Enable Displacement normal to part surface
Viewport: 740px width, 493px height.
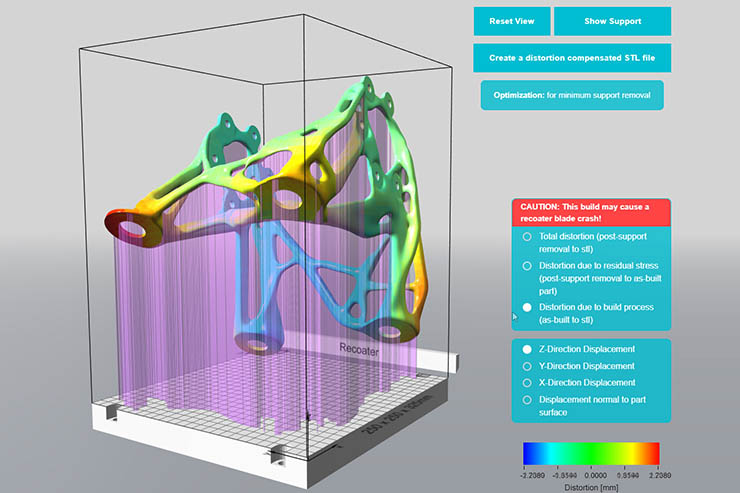point(526,400)
